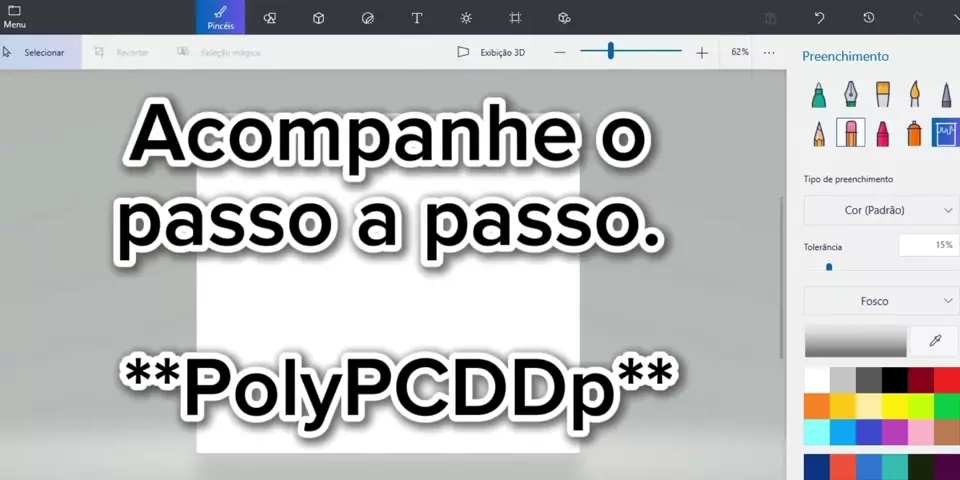
Task: Open the three-dot more options menu
Action: point(769,53)
